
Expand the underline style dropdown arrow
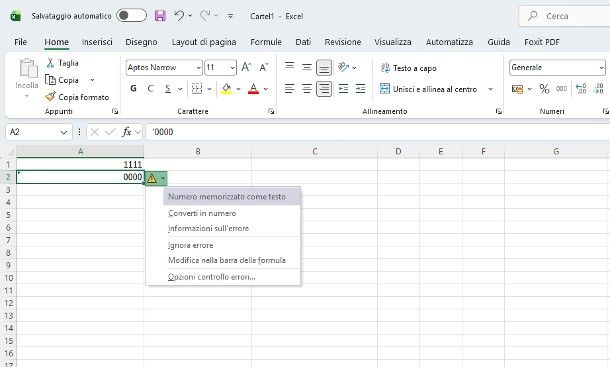(180, 89)
